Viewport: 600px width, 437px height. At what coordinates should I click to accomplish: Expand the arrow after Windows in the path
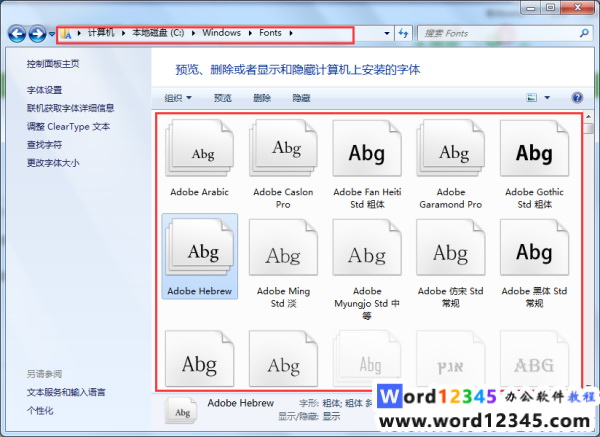click(x=250, y=33)
